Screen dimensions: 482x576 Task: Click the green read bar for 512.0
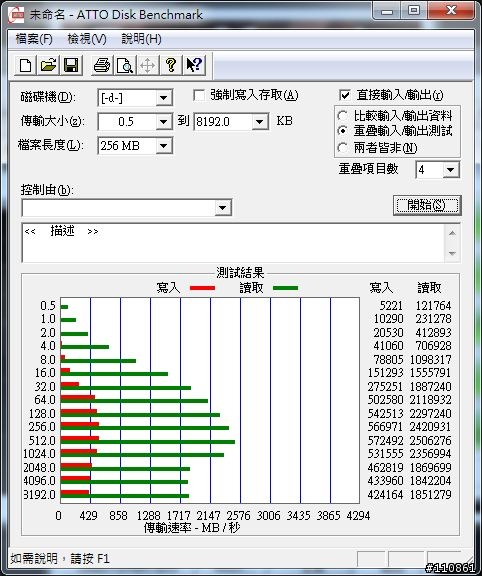coord(148,442)
